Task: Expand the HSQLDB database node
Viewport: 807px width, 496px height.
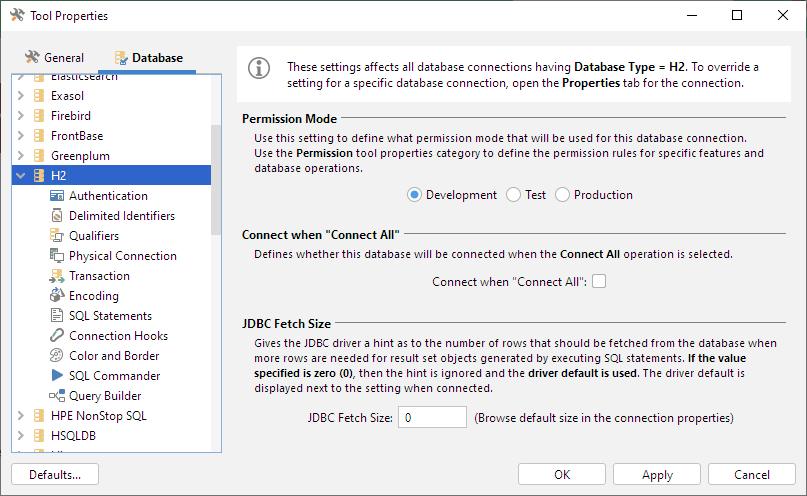Action: tap(21, 436)
